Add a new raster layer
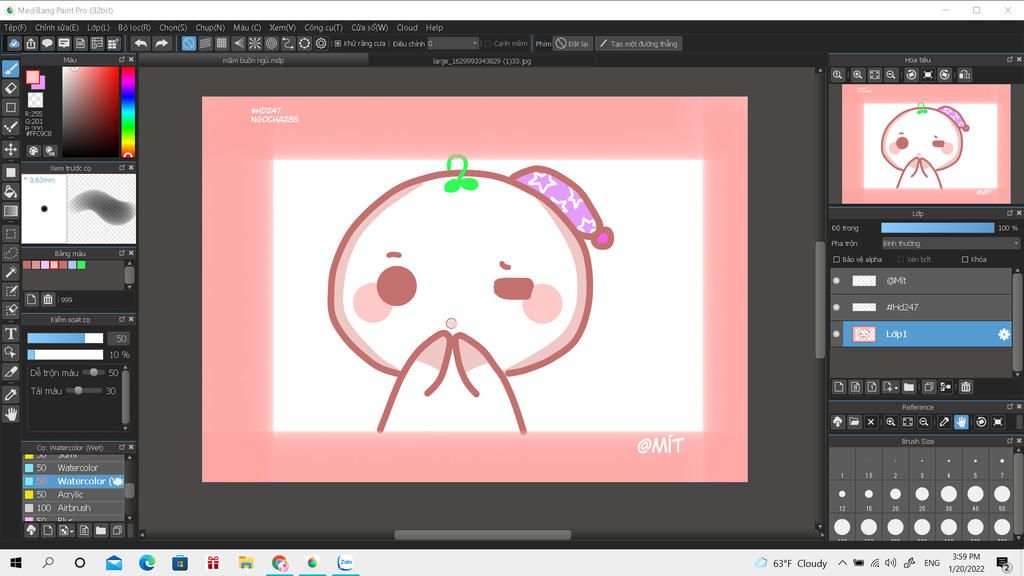Image resolution: width=1024 pixels, height=576 pixels. point(839,387)
